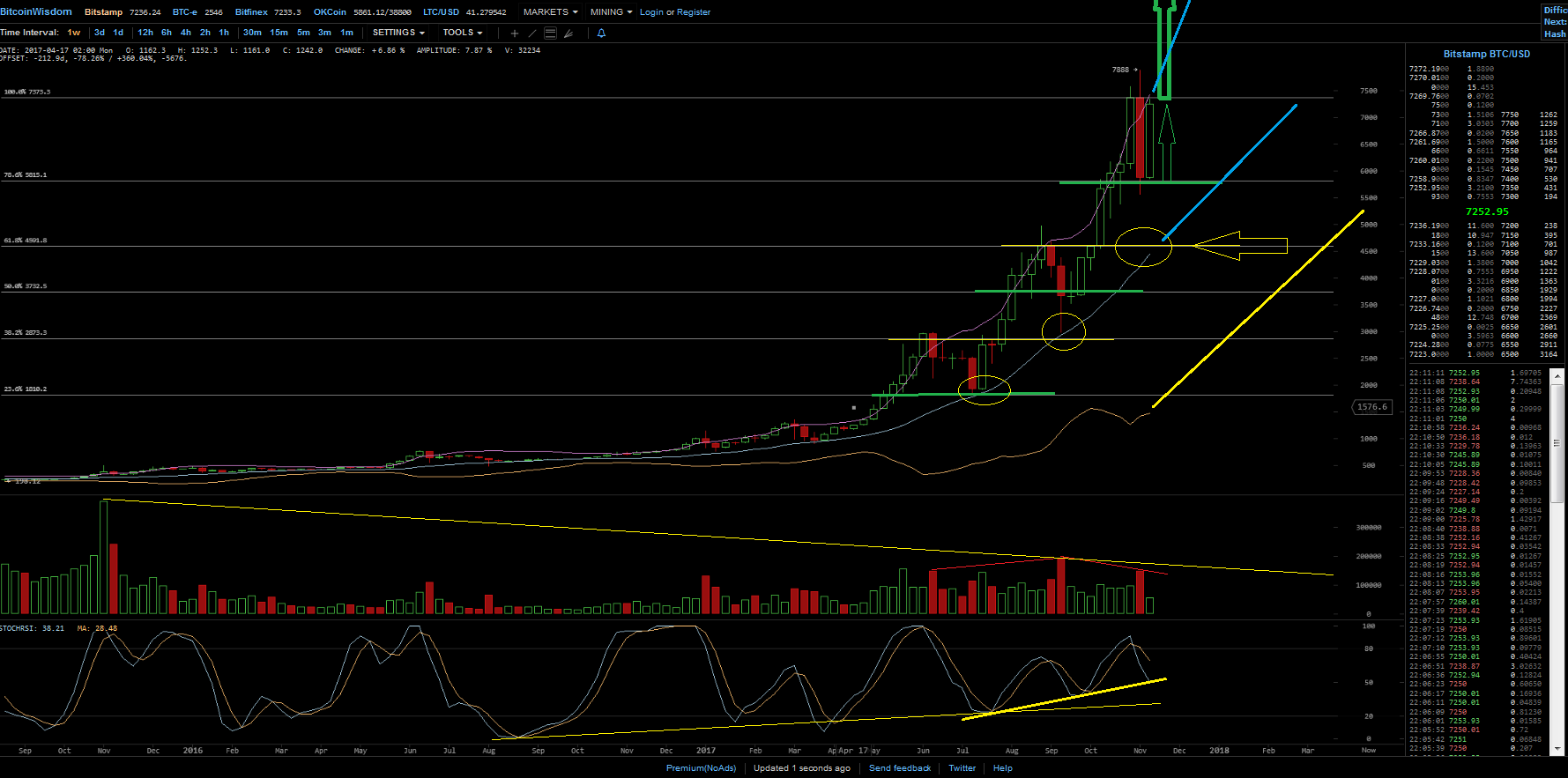
Task: Click the Updated 1 seconds ago status
Action: point(802,768)
